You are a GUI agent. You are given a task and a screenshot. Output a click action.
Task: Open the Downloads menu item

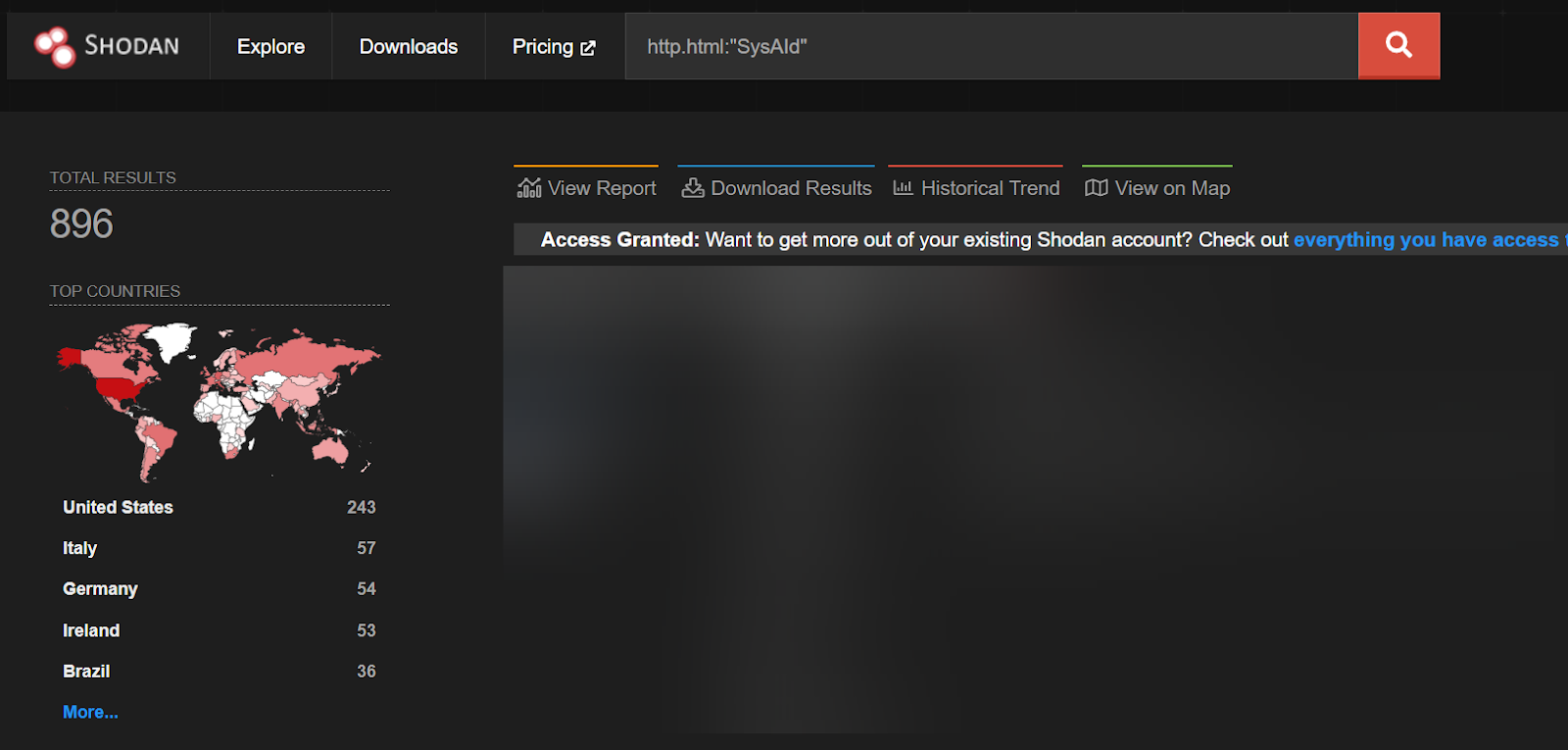point(409,46)
